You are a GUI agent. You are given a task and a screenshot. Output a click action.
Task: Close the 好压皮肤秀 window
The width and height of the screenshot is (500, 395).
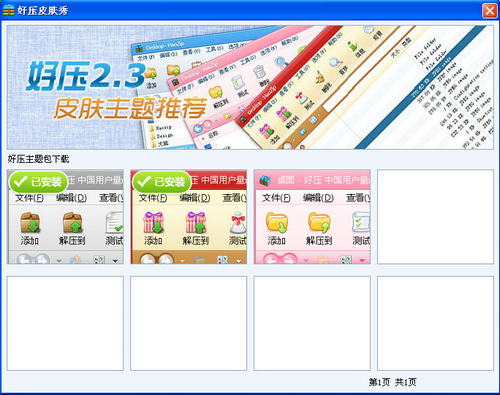point(489,11)
